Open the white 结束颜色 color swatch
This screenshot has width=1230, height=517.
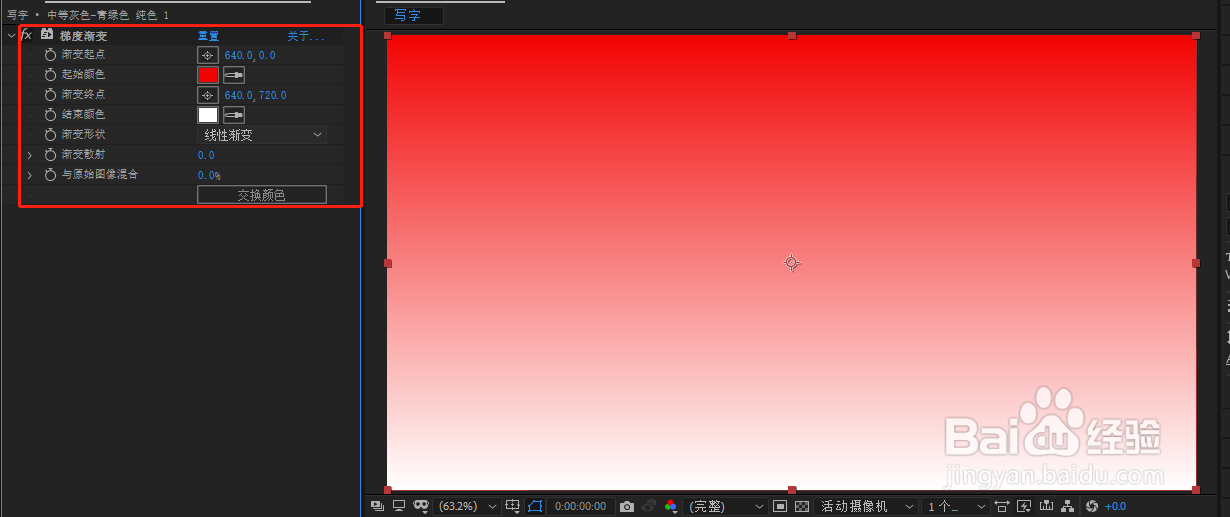coord(208,115)
